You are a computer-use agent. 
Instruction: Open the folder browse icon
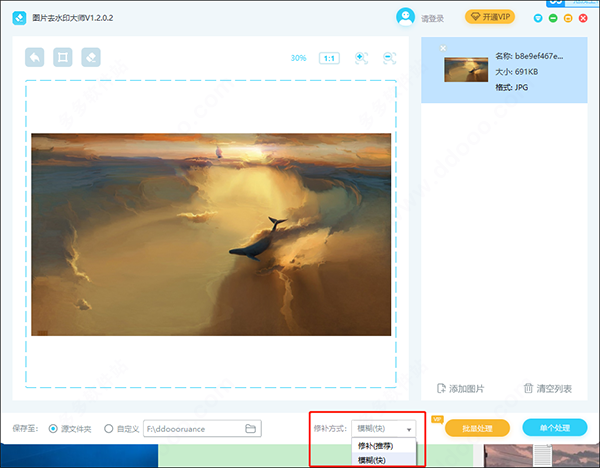pyautogui.click(x=251, y=428)
